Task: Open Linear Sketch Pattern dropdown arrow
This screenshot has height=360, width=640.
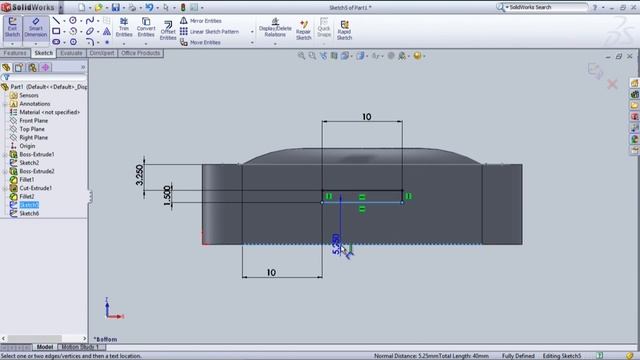Action: tap(252, 31)
